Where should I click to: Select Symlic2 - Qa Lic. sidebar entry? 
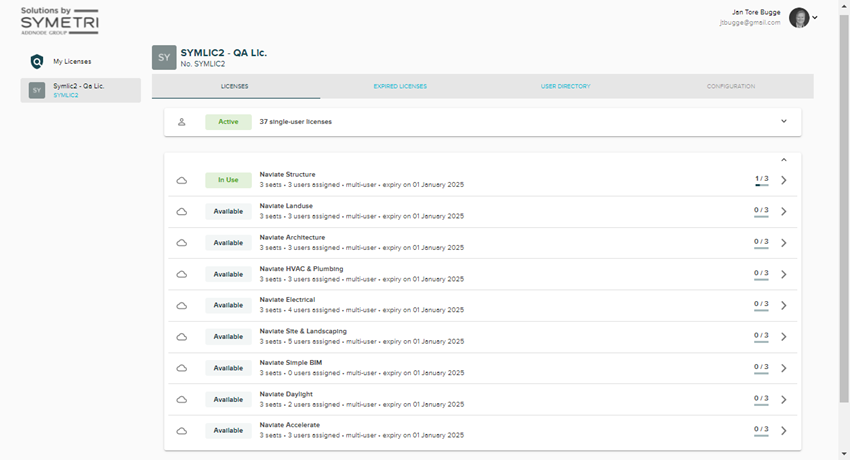tap(81, 90)
